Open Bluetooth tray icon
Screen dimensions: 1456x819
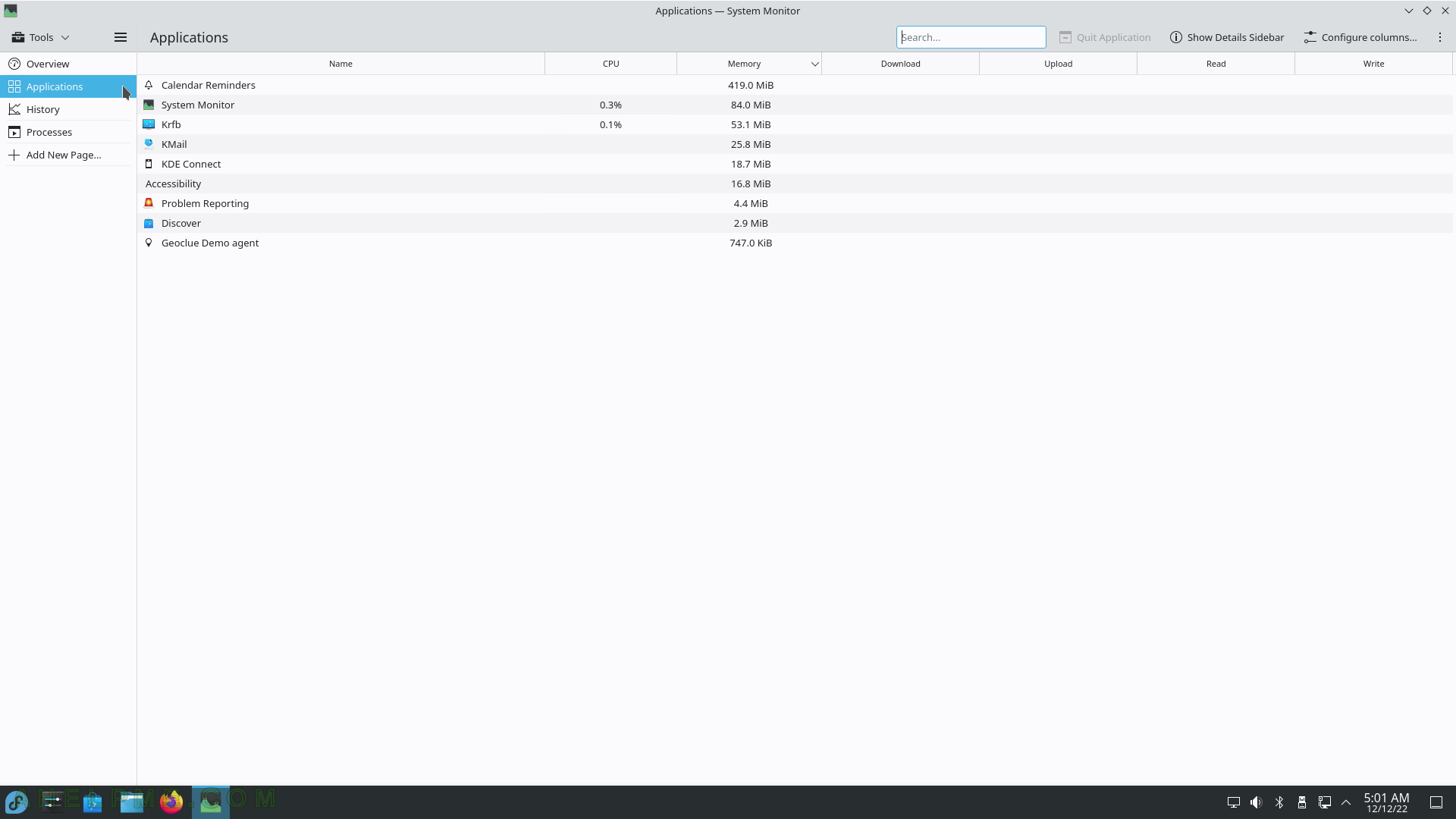1279,802
